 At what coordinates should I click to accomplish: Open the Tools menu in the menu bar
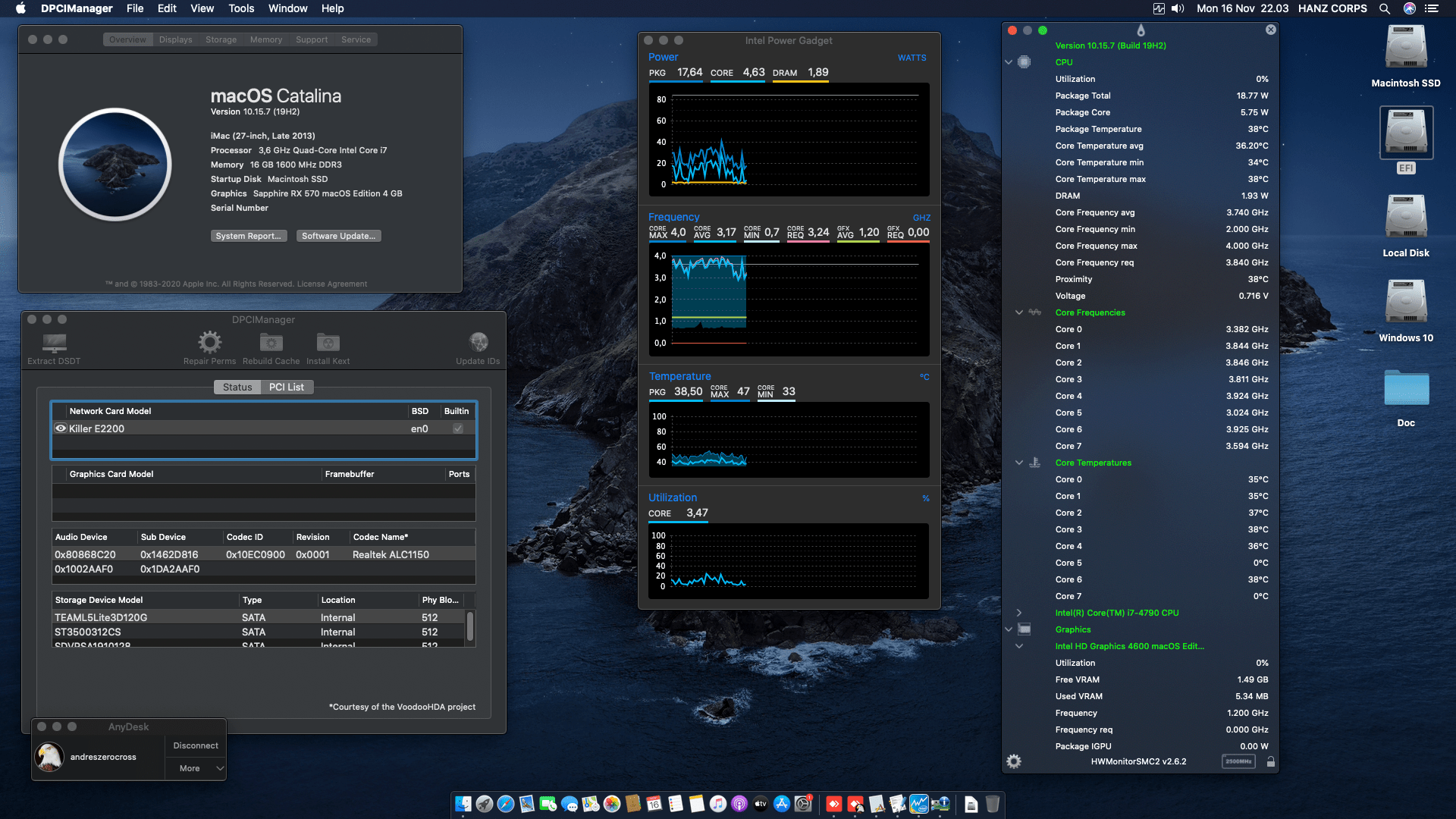click(x=240, y=8)
